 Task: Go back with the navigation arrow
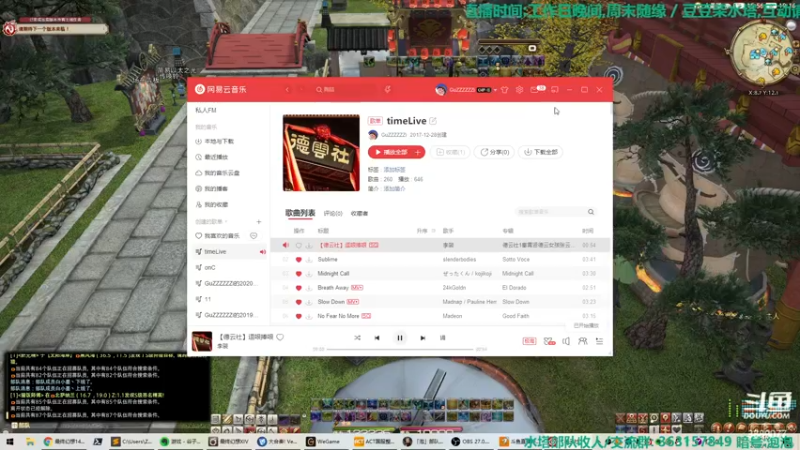click(x=287, y=89)
